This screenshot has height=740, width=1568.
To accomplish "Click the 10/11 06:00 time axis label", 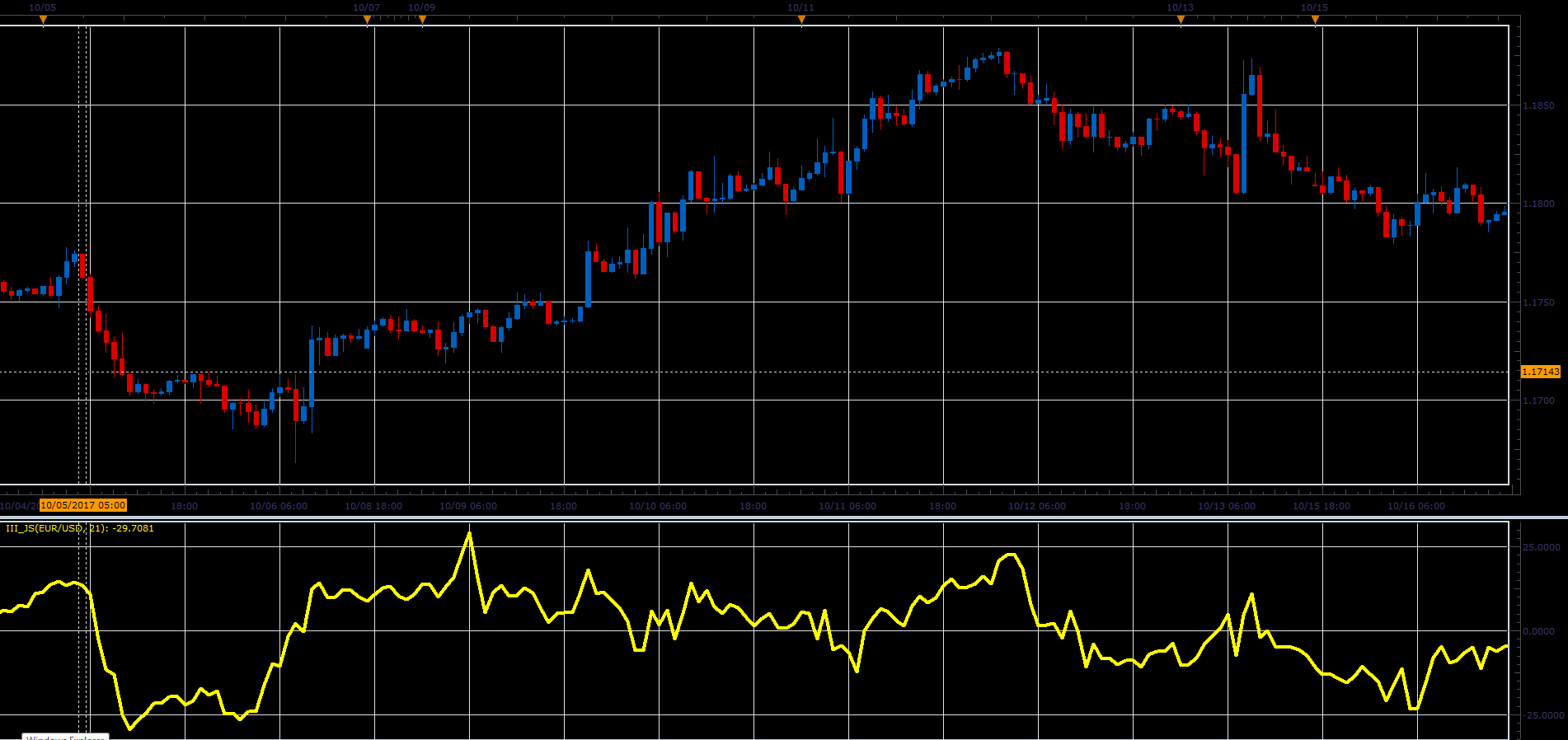I will (847, 506).
